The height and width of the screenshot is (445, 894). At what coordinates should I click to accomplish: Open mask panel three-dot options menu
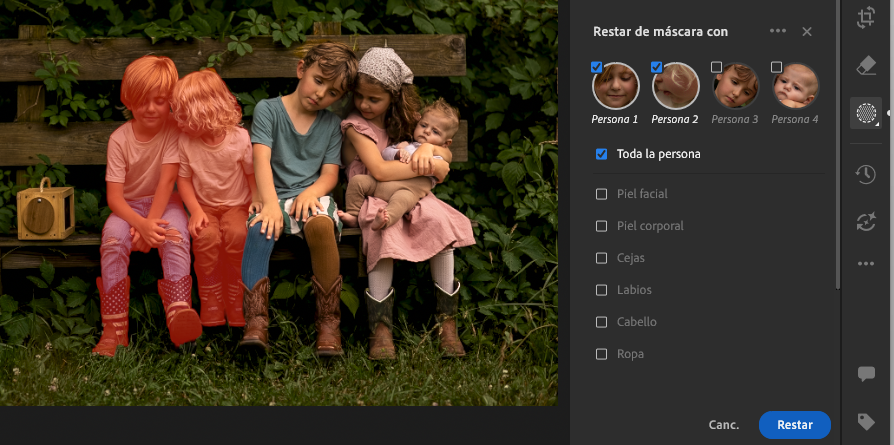[777, 31]
